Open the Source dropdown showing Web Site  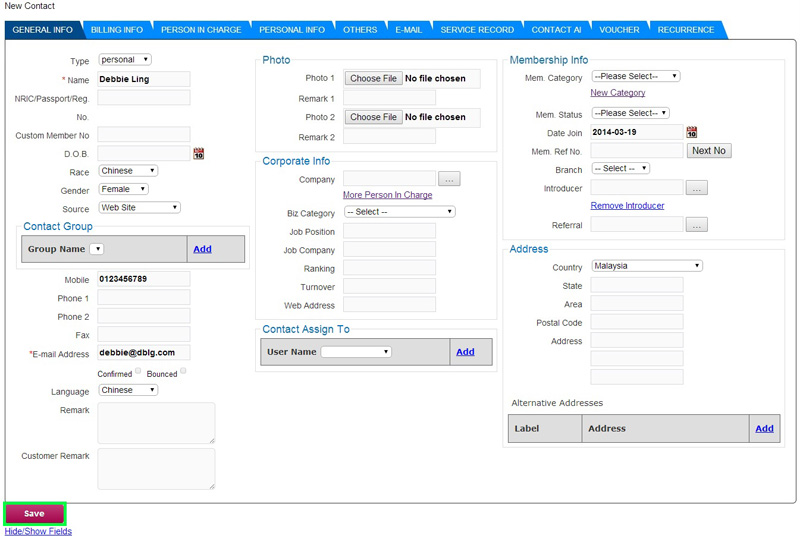point(139,208)
